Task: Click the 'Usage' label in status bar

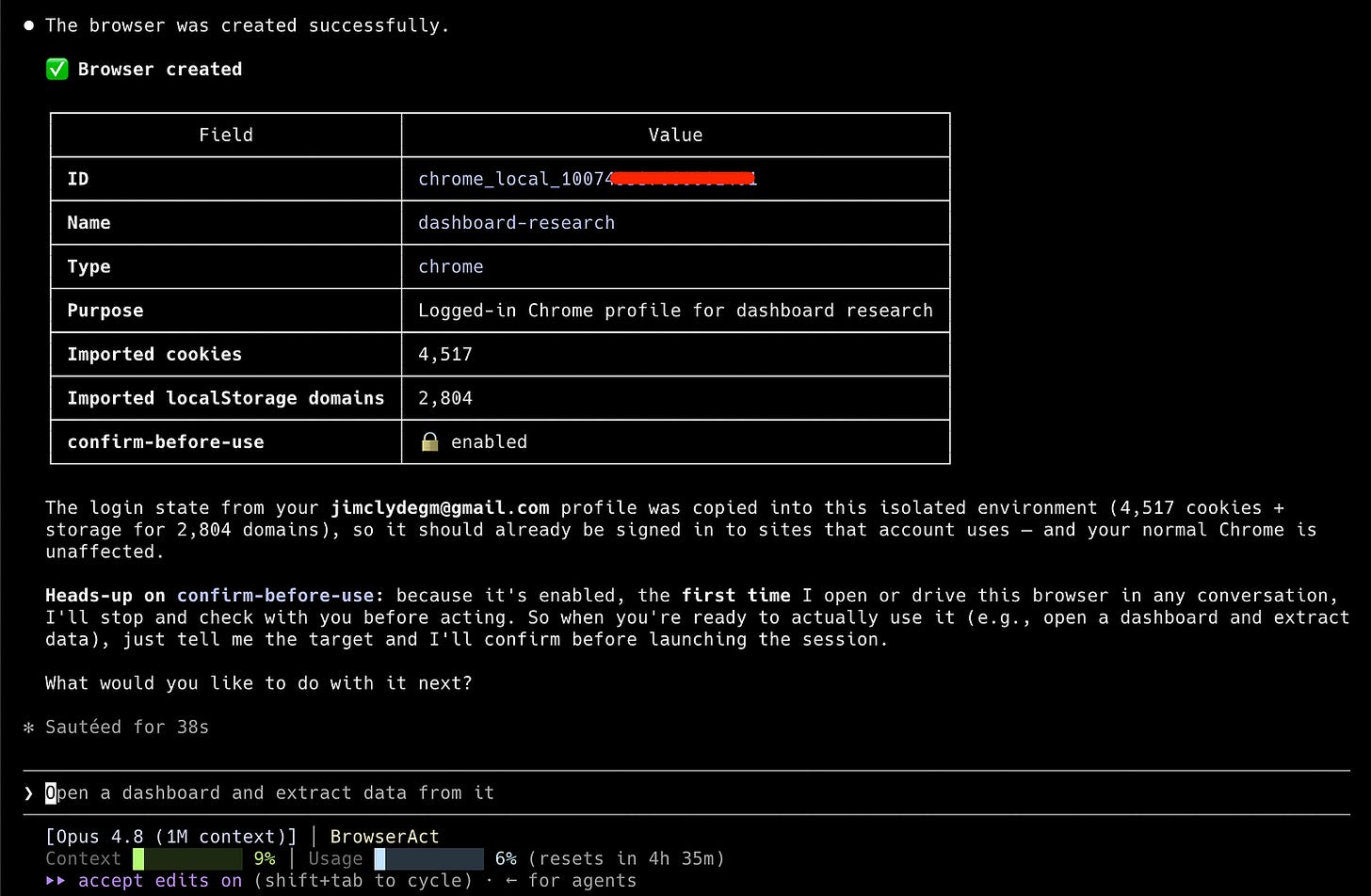Action: point(335,858)
